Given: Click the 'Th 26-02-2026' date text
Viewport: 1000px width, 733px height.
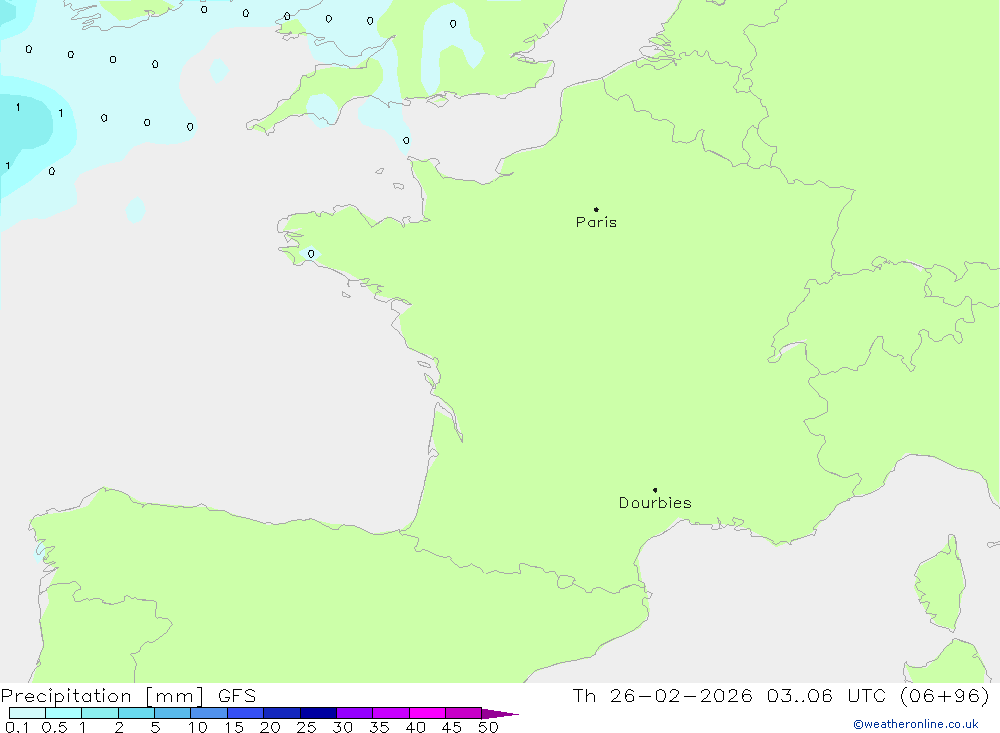Looking at the screenshot, I should (663, 695).
